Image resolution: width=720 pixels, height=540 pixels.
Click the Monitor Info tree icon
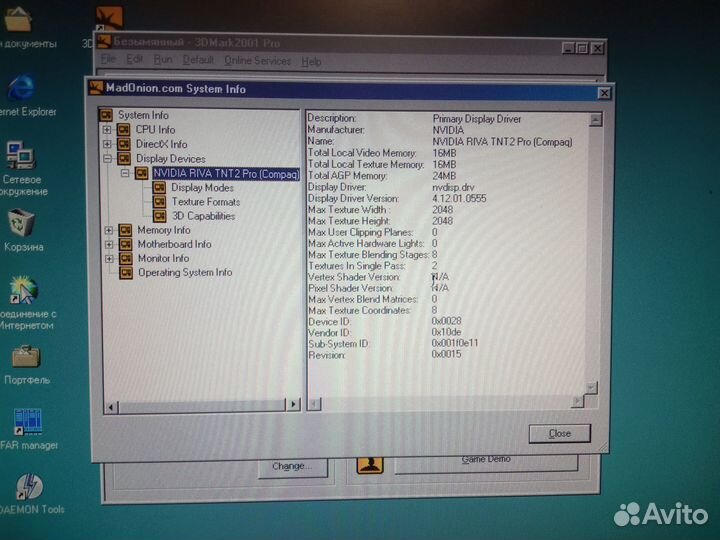pyautogui.click(x=125, y=259)
